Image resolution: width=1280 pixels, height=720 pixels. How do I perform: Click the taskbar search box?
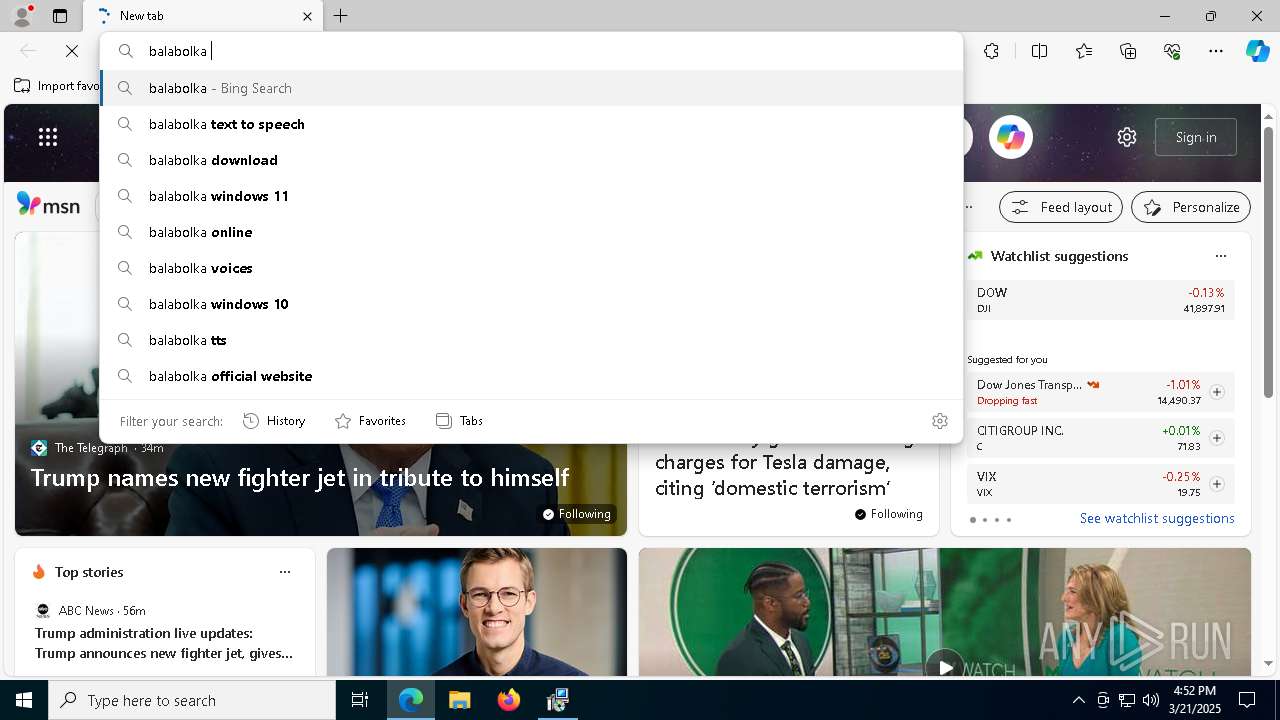(192, 700)
